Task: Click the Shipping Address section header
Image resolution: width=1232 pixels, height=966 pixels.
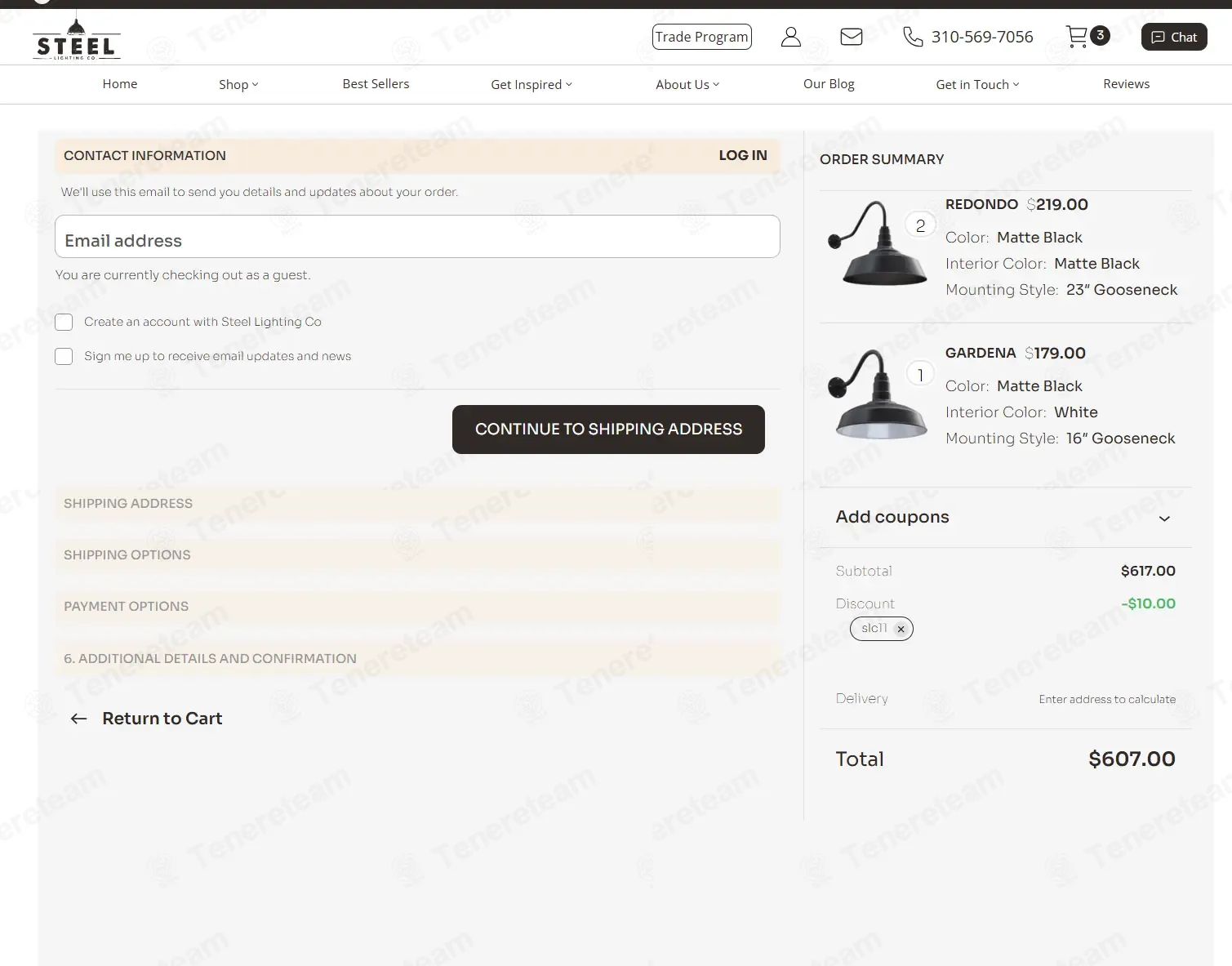Action: (x=417, y=504)
